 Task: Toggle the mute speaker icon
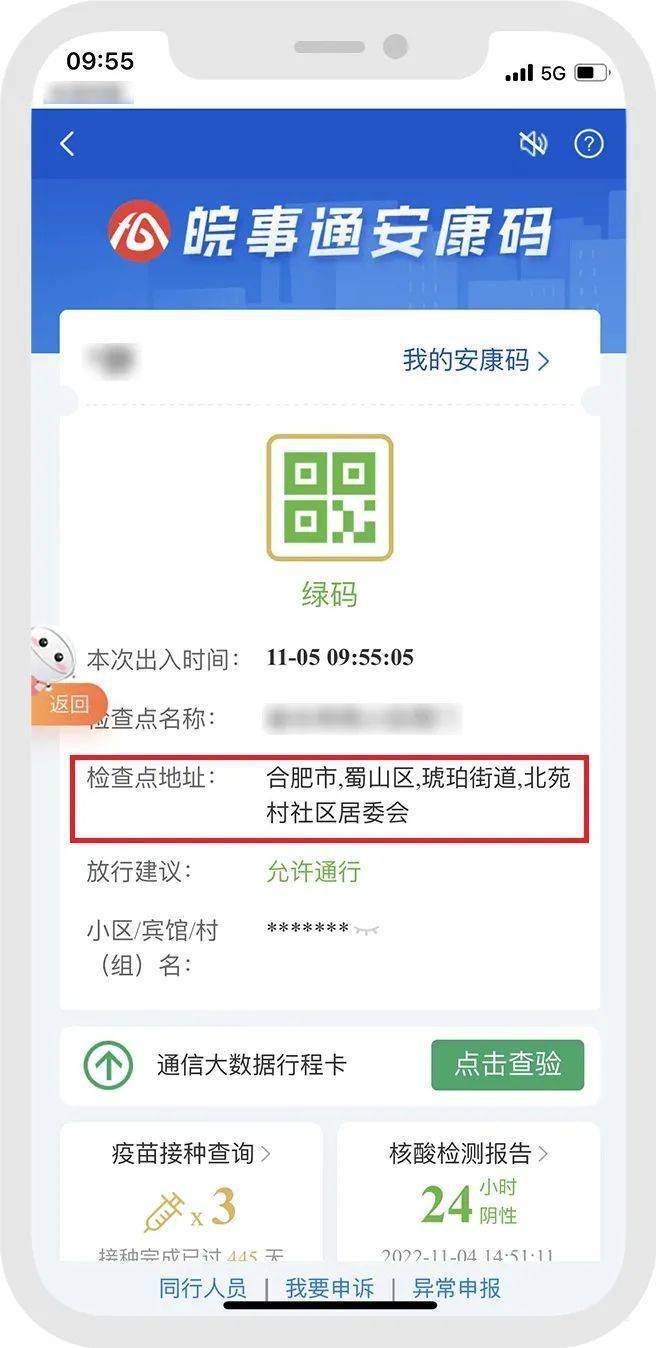click(x=534, y=144)
